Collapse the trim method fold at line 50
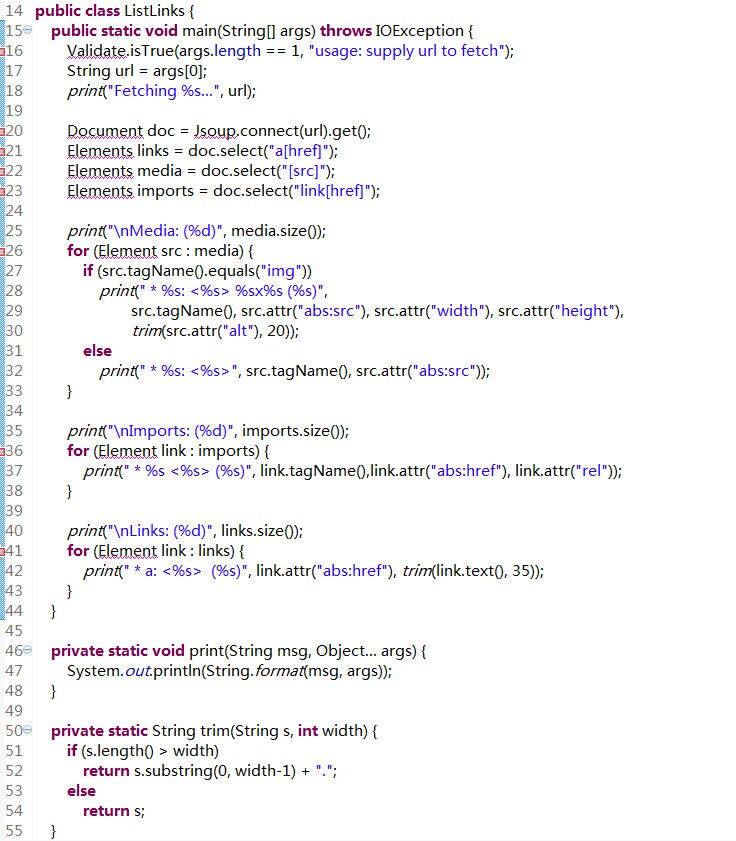 tap(28, 731)
